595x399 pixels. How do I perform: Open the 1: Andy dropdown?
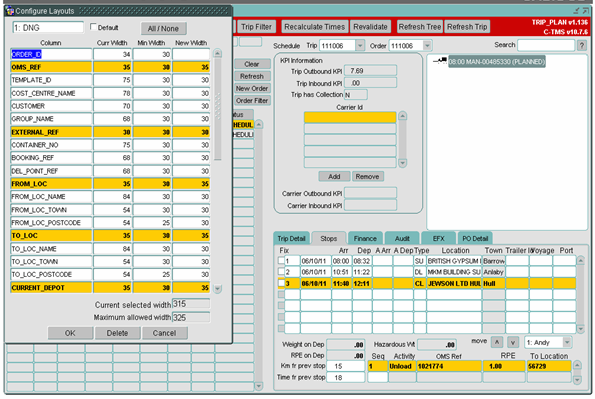[567, 342]
